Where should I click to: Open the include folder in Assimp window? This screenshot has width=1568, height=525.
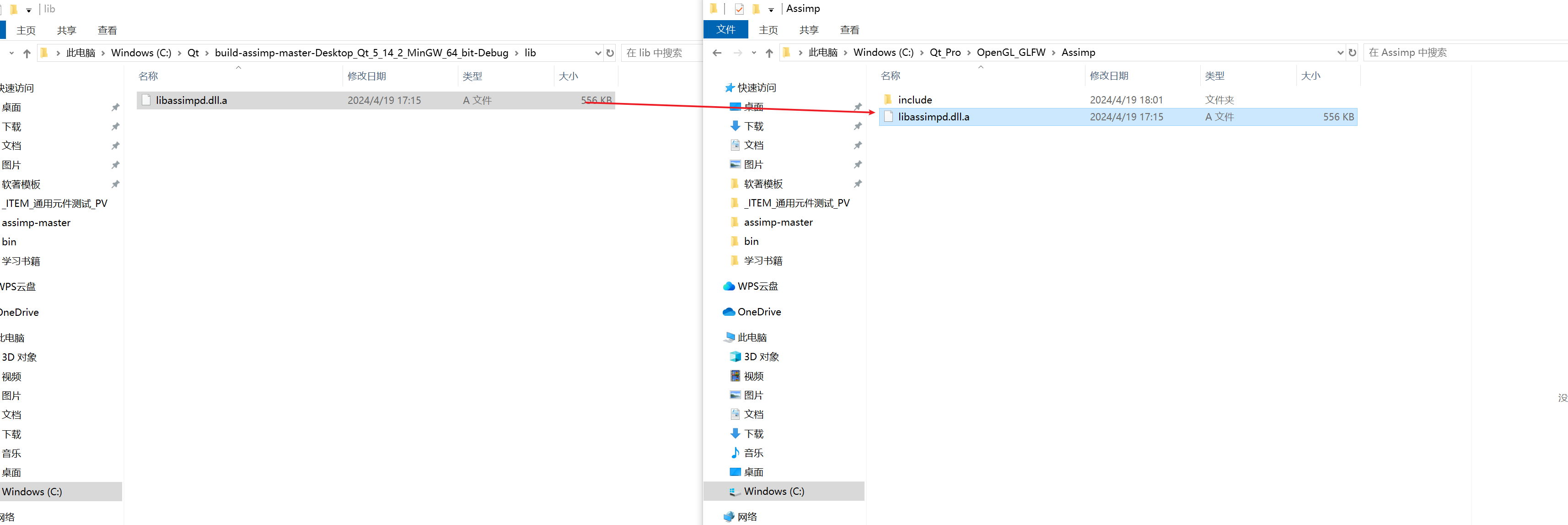pyautogui.click(x=1118, y=100)
